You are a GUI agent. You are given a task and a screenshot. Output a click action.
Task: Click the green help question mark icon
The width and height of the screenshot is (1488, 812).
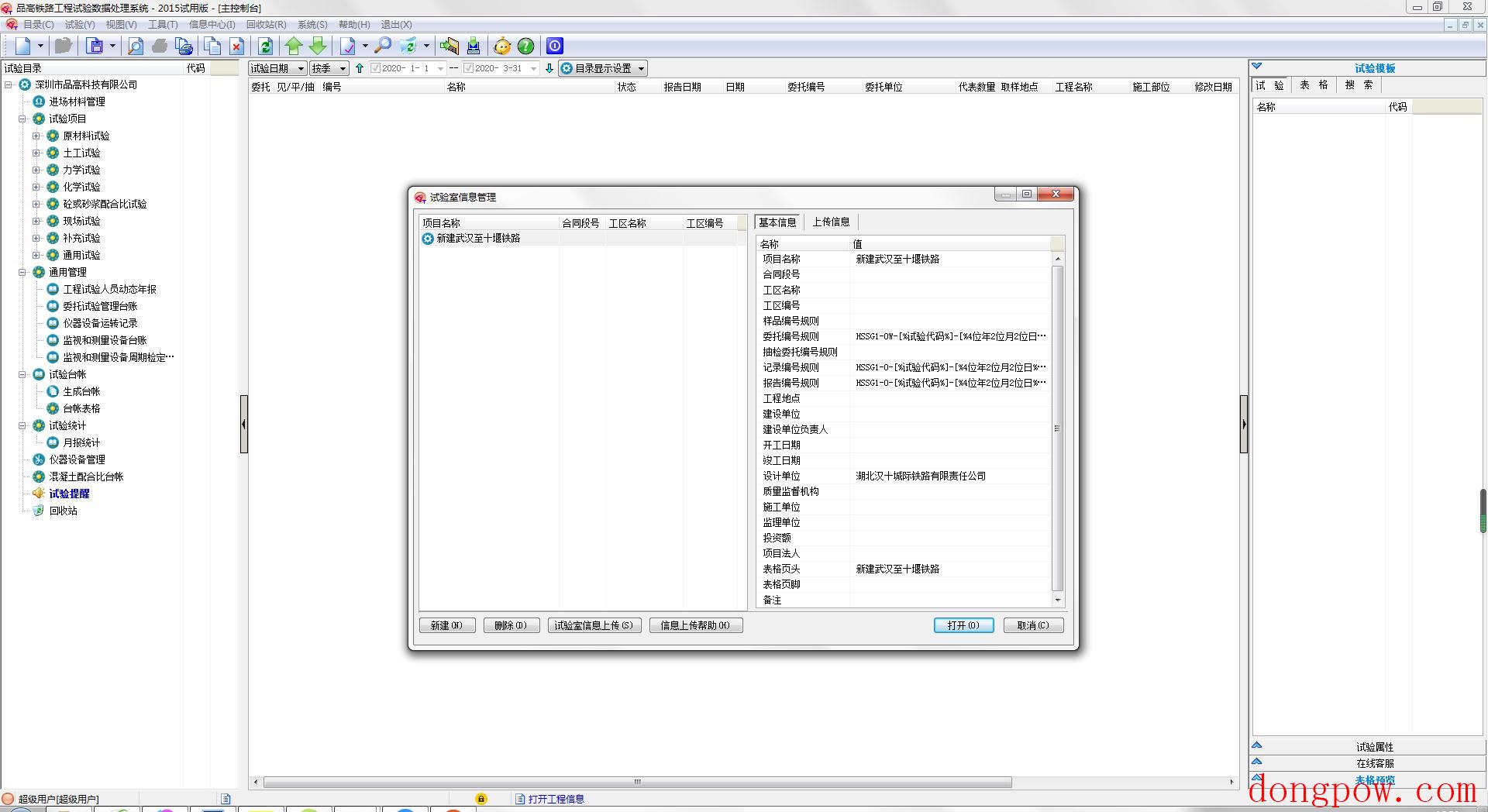[x=526, y=46]
